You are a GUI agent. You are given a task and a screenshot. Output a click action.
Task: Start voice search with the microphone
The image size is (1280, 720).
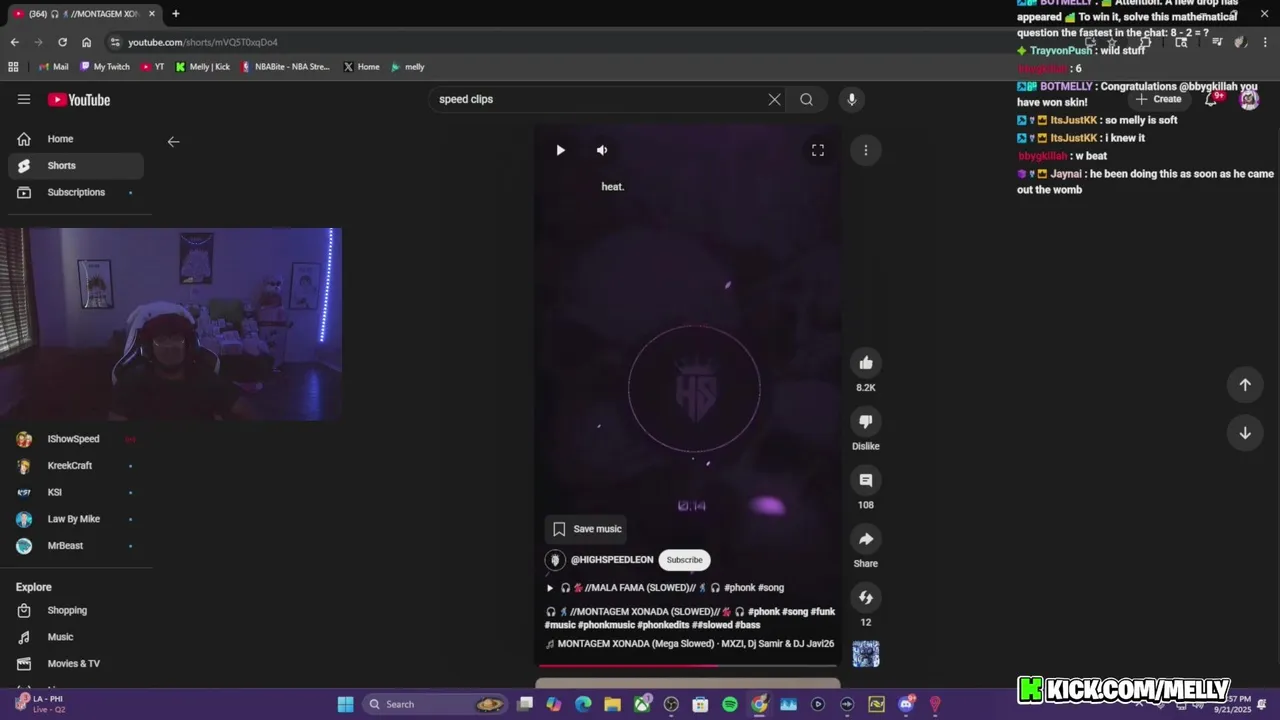(x=852, y=99)
